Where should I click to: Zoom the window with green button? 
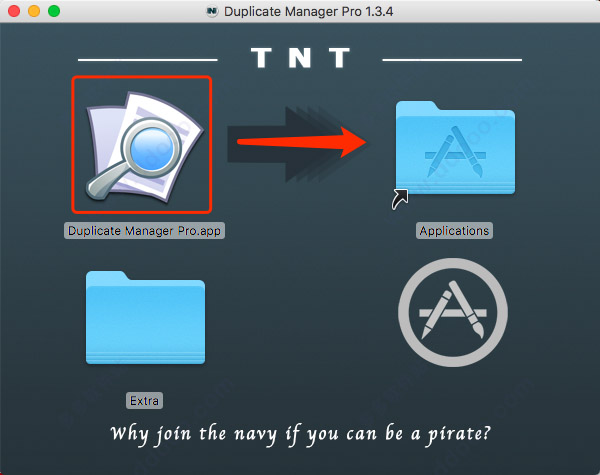[54, 11]
